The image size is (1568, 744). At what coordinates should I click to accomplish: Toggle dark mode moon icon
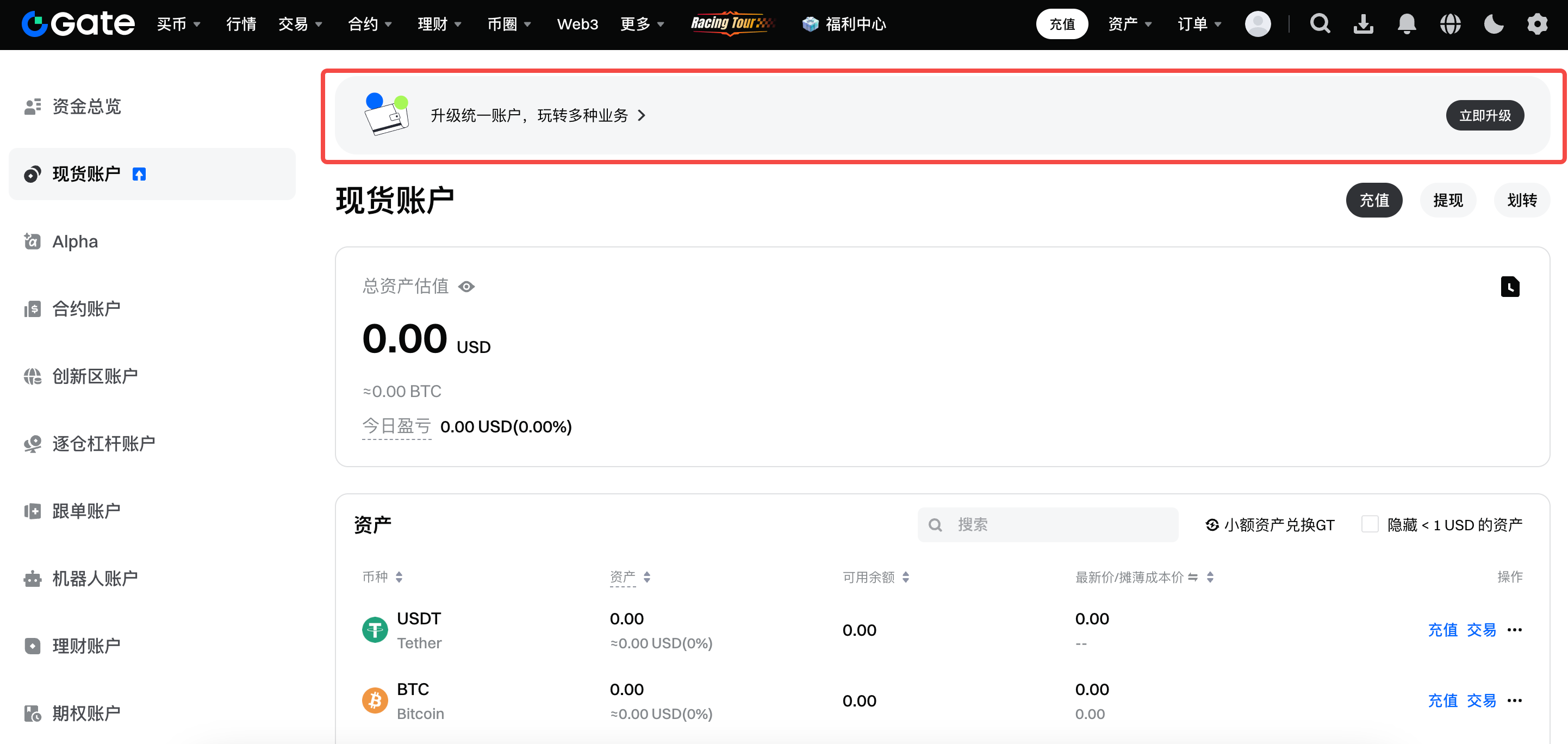point(1493,24)
